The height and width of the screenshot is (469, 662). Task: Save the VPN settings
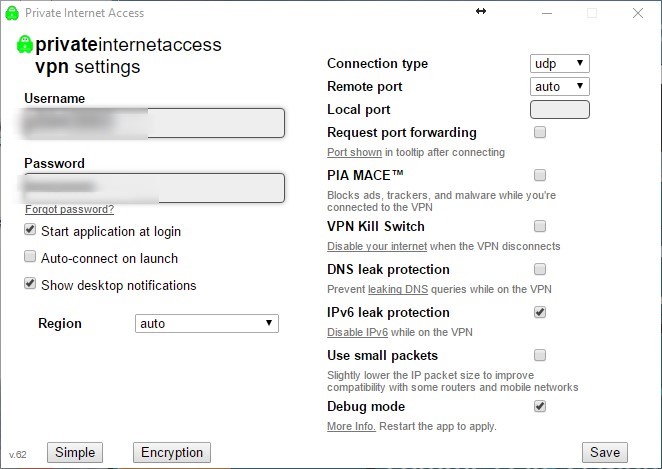605,453
